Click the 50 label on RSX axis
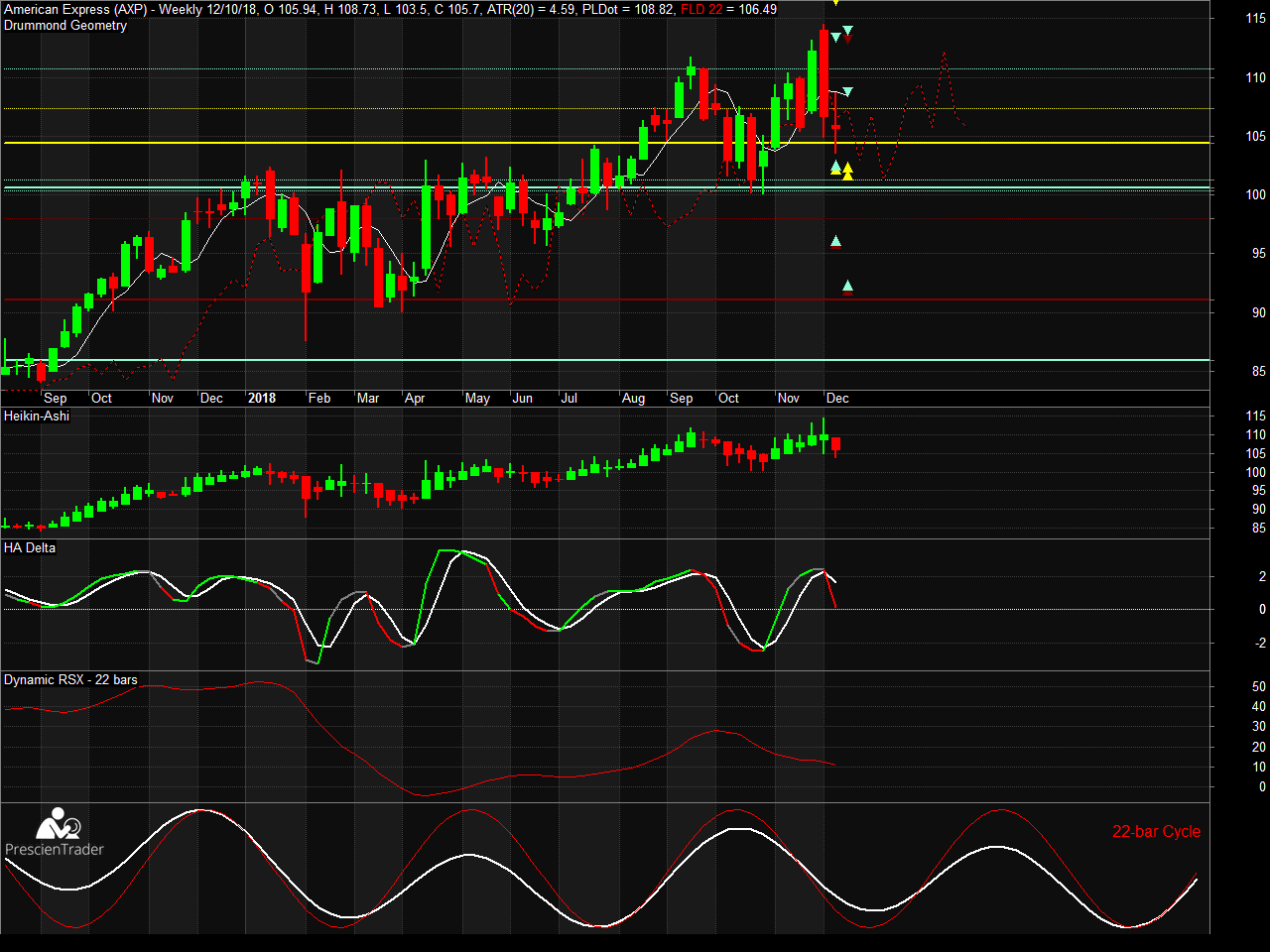The height and width of the screenshot is (952, 1270). 1259,686
